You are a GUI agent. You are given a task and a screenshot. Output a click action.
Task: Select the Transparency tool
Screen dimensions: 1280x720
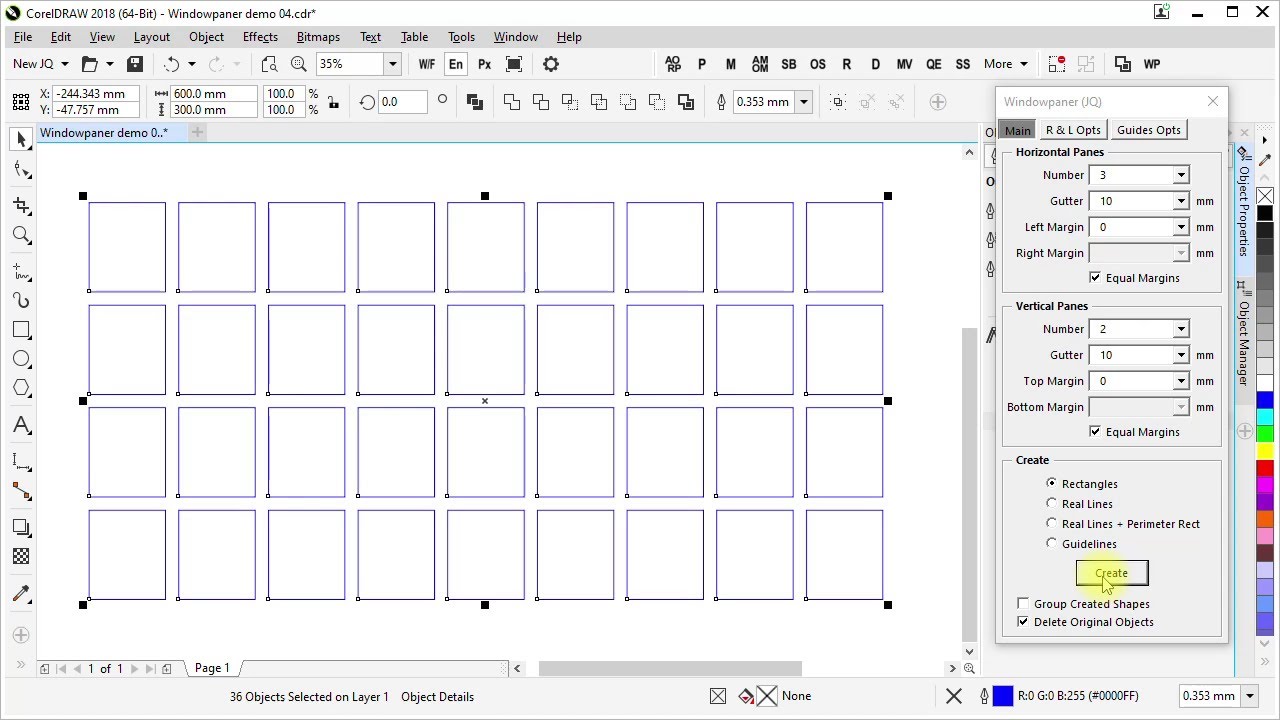click(21, 556)
